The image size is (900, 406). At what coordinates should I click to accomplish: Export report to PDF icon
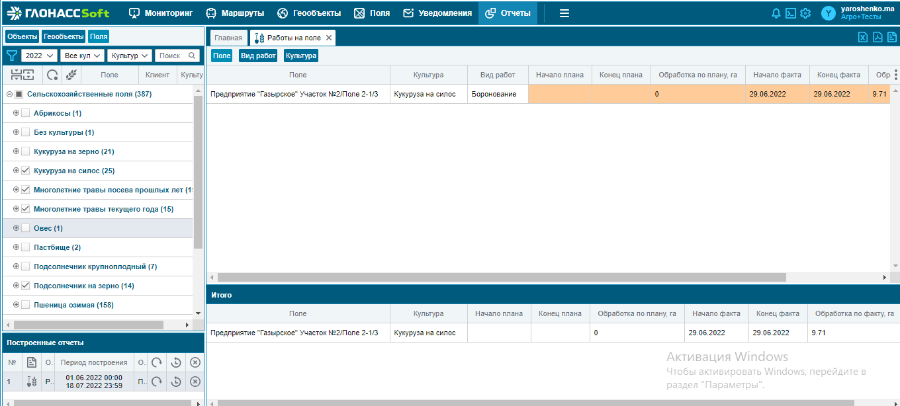877,37
